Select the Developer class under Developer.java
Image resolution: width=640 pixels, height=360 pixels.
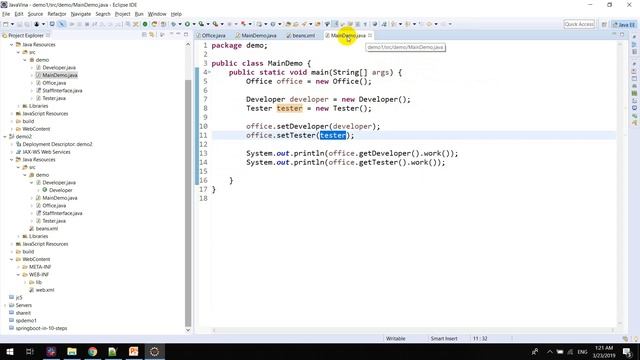60,190
